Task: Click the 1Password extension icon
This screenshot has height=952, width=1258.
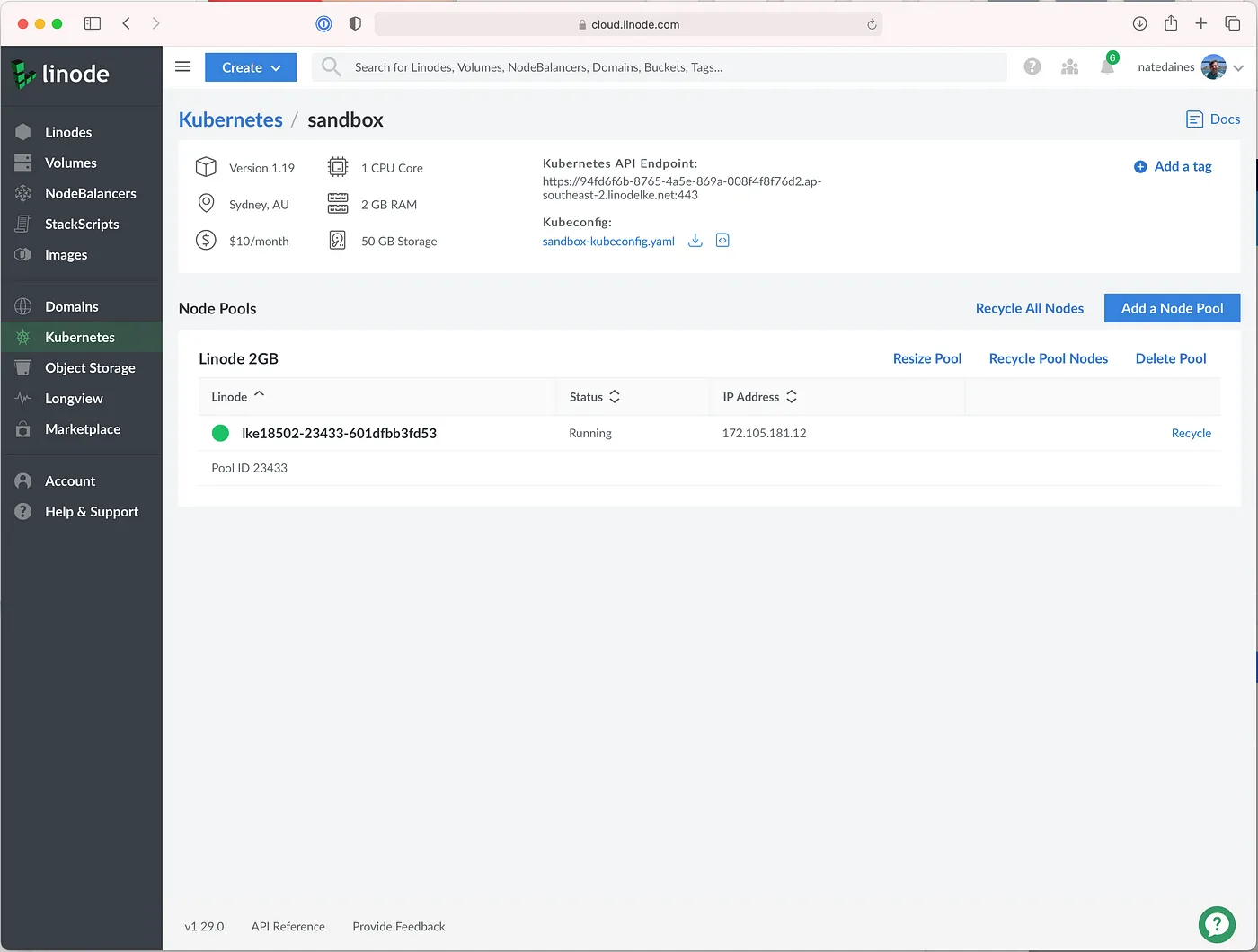Action: click(x=323, y=23)
